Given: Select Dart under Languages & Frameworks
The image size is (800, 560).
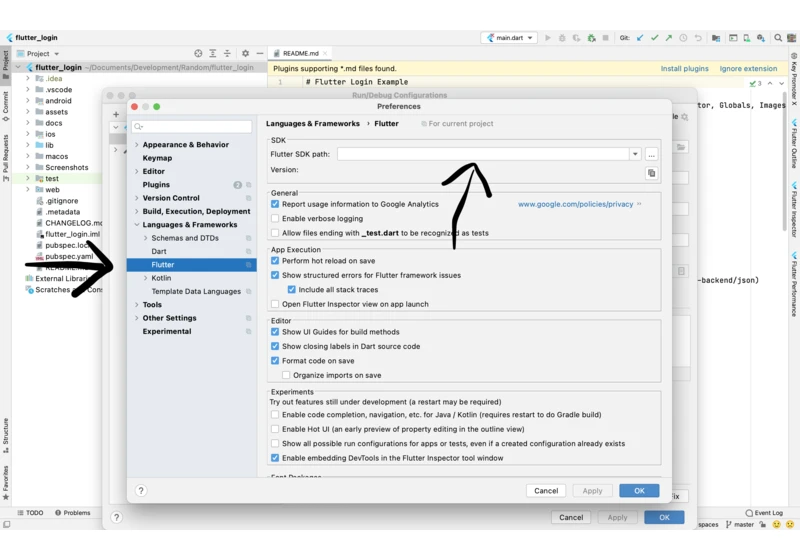Looking at the screenshot, I should pyautogui.click(x=159, y=251).
